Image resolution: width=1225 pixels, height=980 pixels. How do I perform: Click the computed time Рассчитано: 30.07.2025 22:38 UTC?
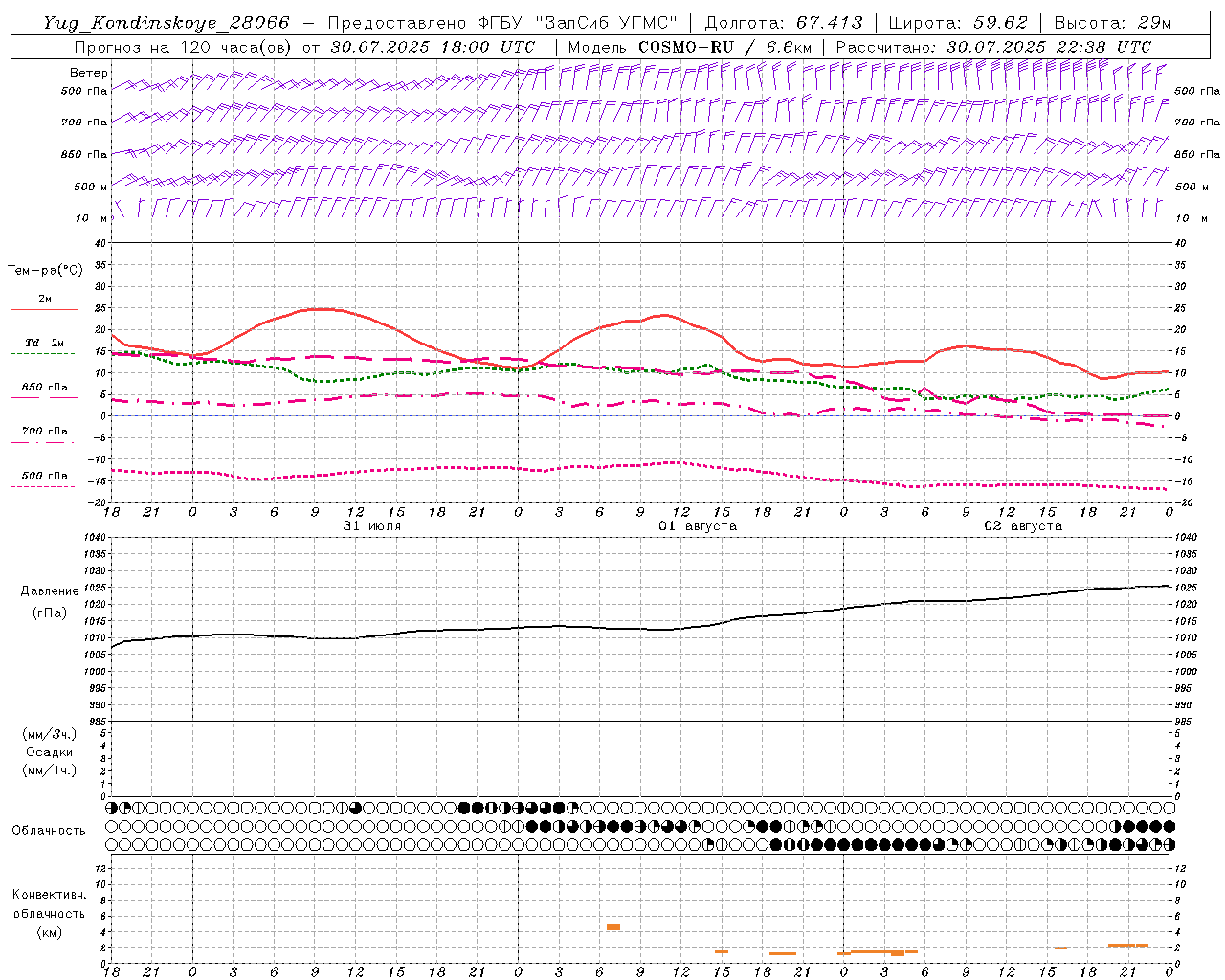(993, 47)
